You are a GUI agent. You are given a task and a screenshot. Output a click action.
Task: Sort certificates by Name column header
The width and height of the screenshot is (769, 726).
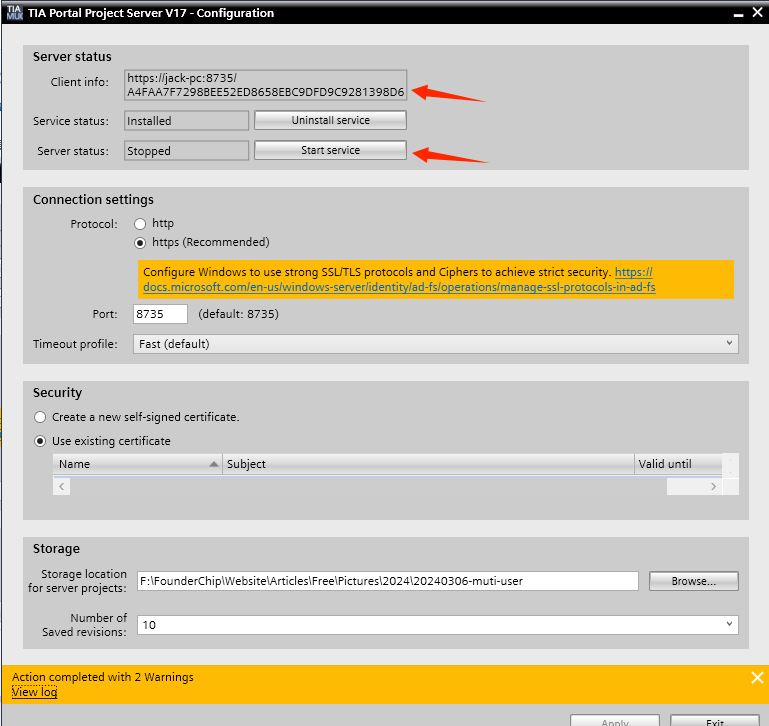[x=137, y=464]
